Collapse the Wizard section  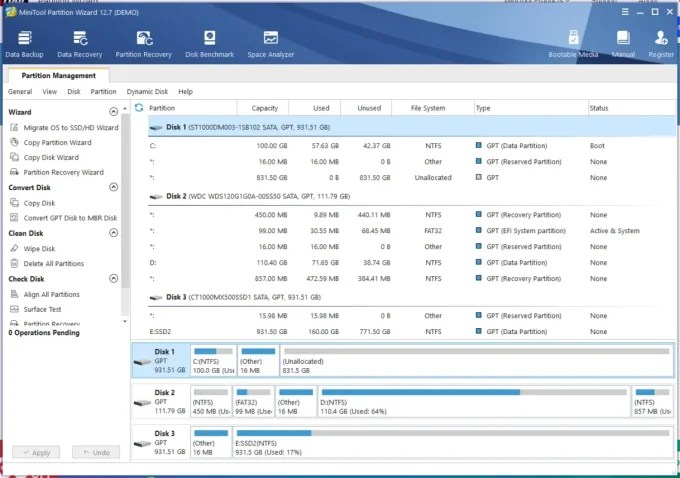pyautogui.click(x=113, y=112)
